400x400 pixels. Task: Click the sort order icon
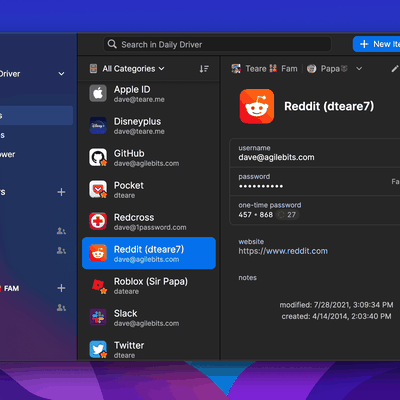coord(204,69)
